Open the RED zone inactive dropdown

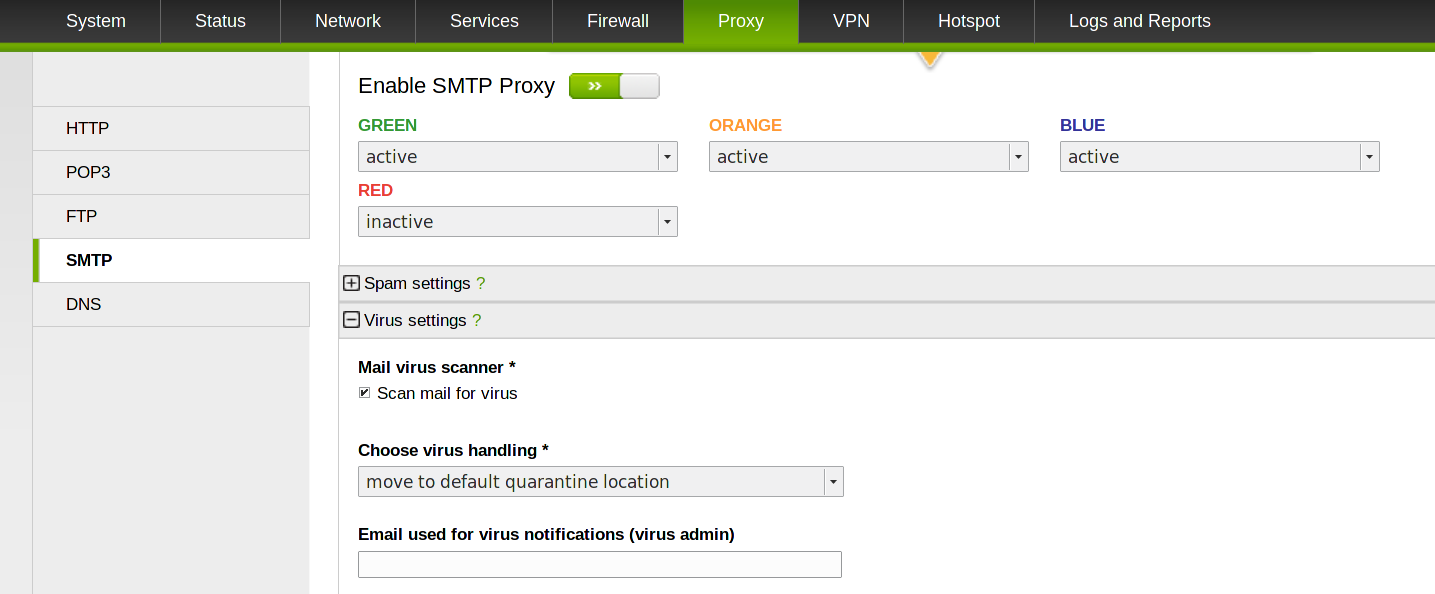(x=518, y=222)
